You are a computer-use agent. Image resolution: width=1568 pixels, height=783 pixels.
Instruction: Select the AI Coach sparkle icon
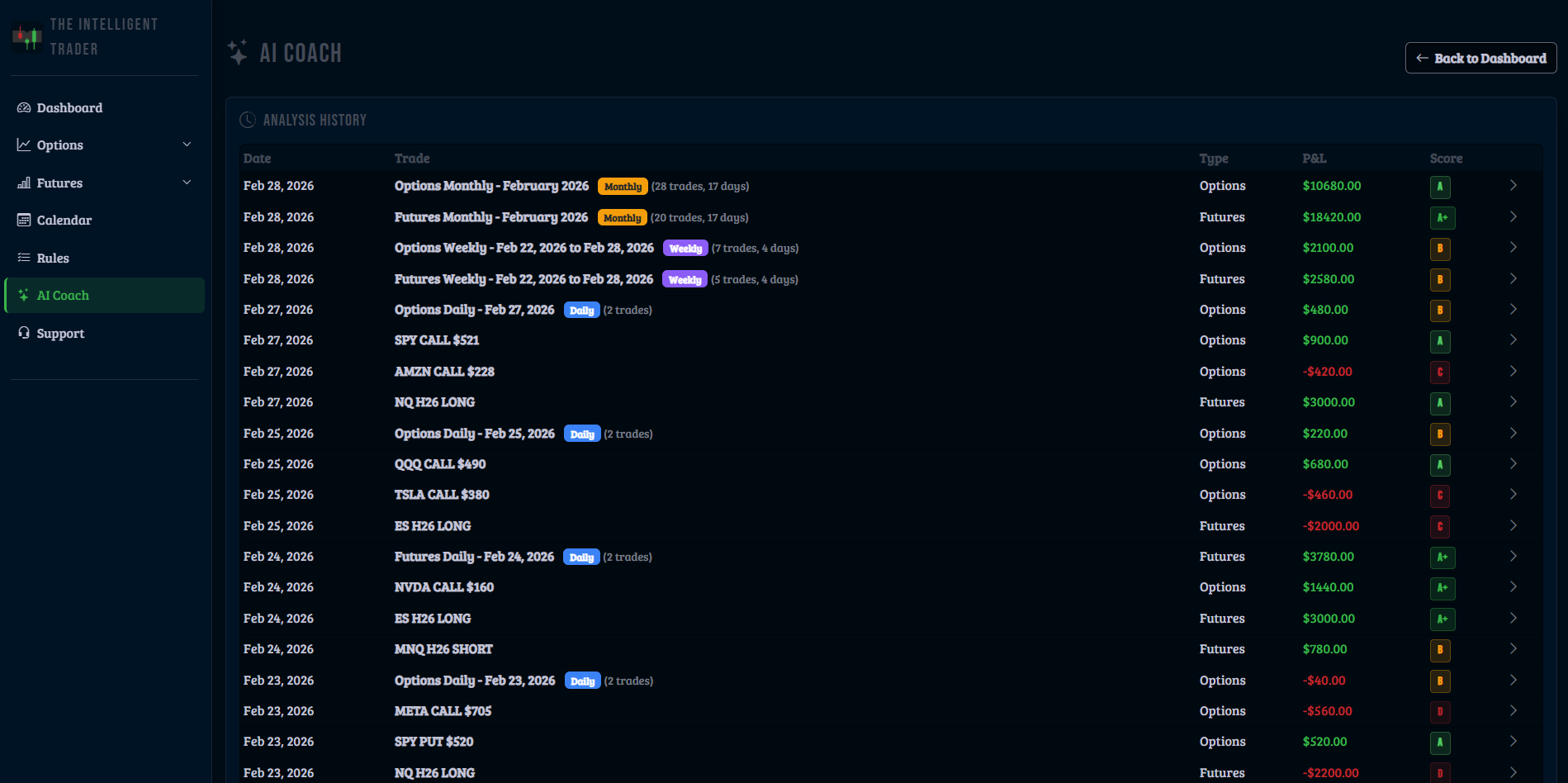tap(23, 295)
